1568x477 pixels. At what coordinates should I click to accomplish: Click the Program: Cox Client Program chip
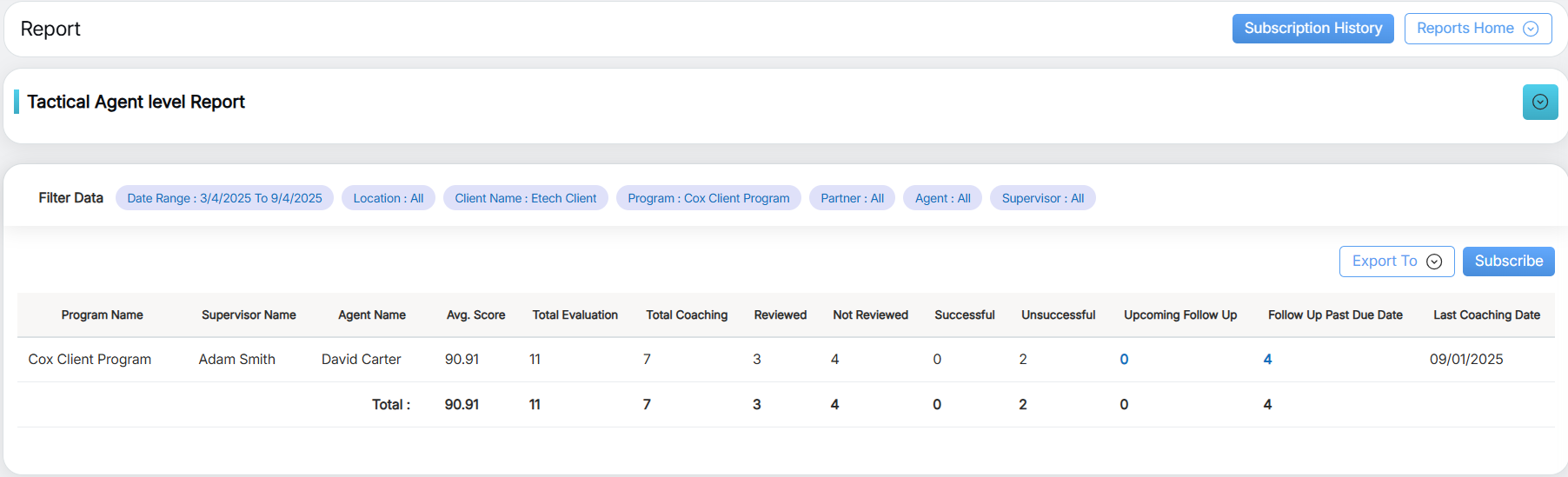pyautogui.click(x=708, y=198)
